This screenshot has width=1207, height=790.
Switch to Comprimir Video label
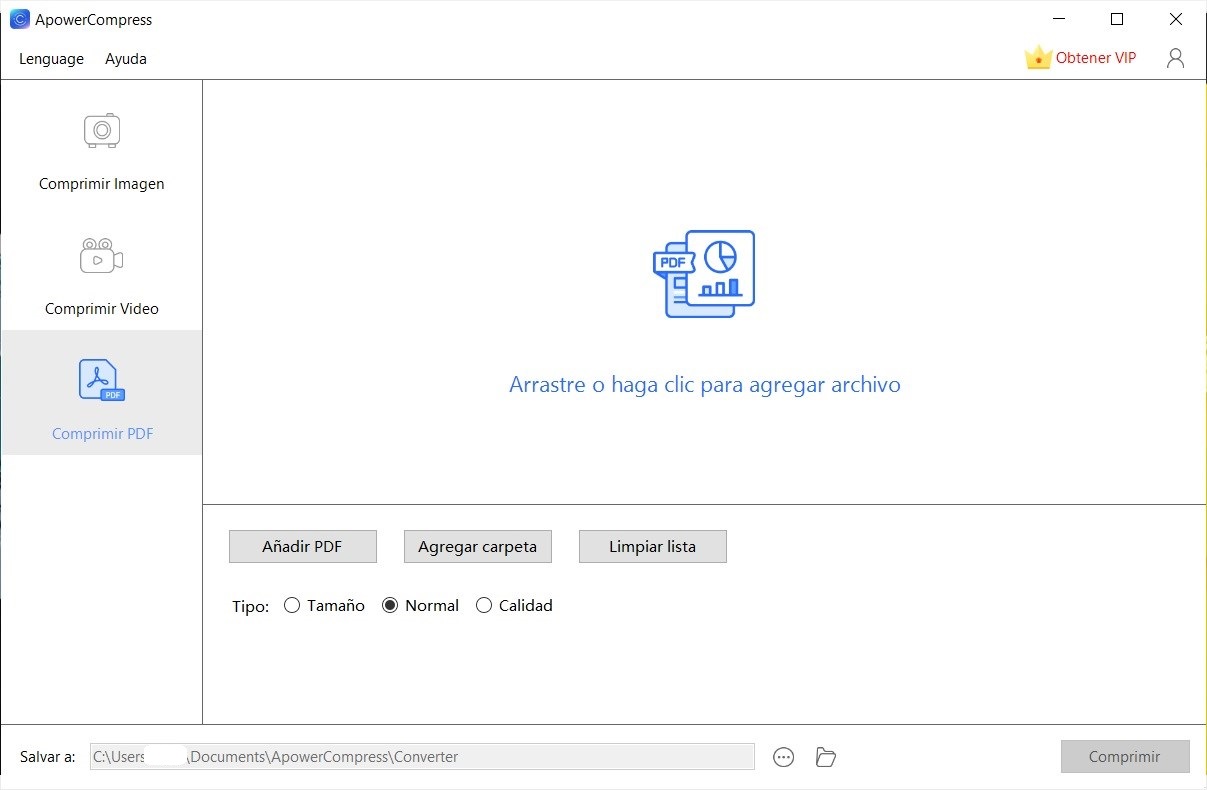click(x=102, y=309)
